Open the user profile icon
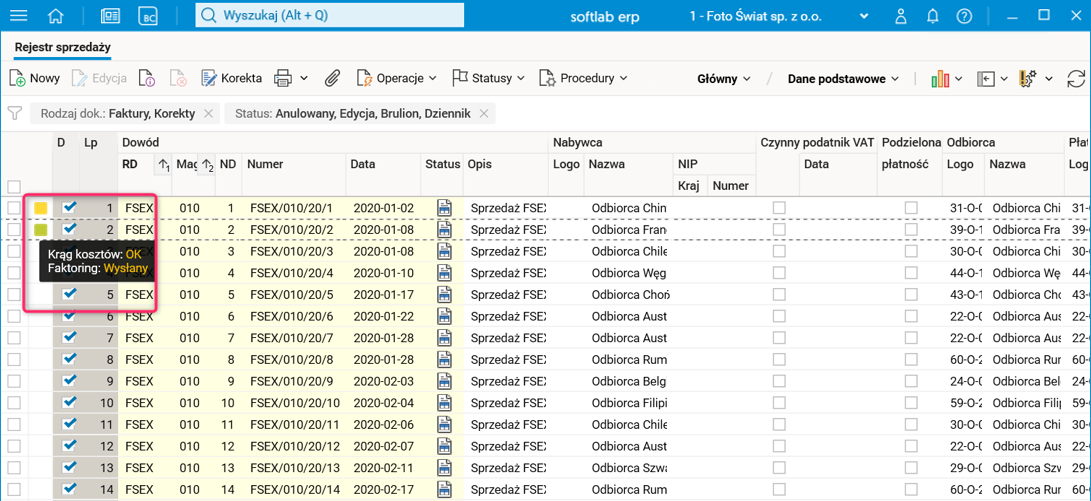This screenshot has width=1091, height=501. [x=901, y=15]
